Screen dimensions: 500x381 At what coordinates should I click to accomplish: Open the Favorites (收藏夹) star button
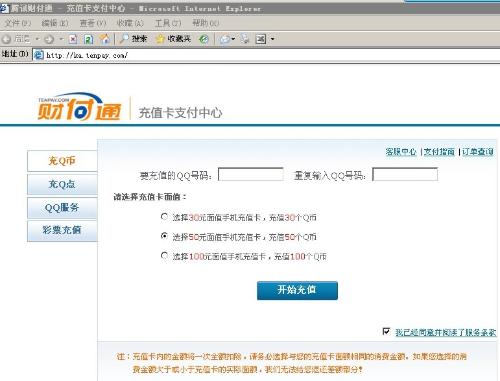point(173,39)
